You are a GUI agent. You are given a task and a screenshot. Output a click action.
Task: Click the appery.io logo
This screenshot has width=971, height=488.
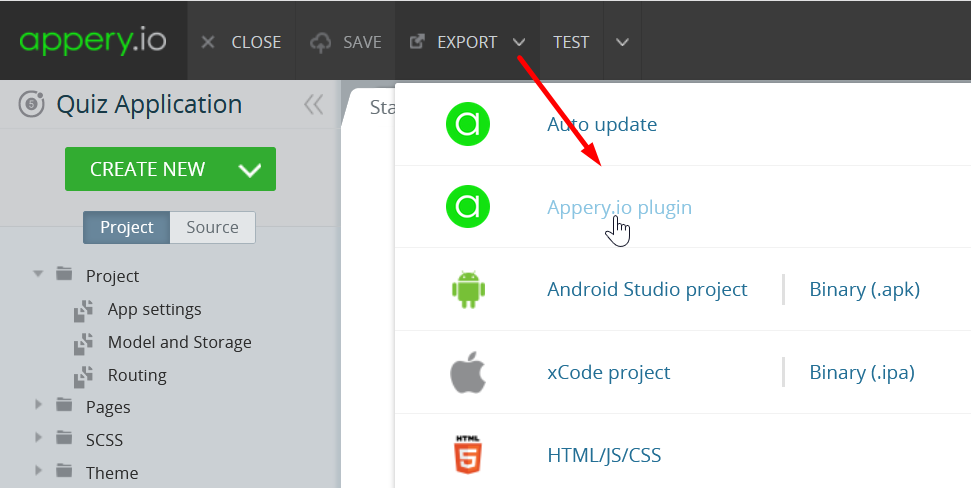tap(93, 41)
